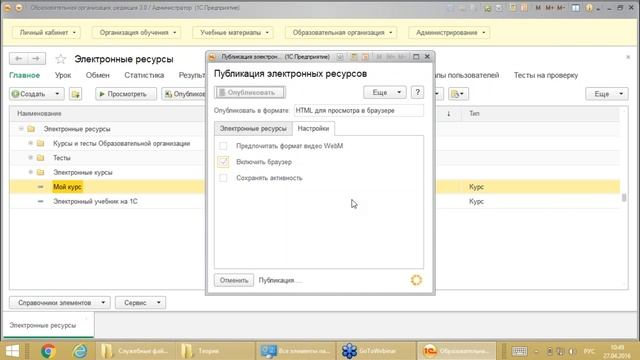Open the Еще dropdown in main list toolbar

point(607,94)
